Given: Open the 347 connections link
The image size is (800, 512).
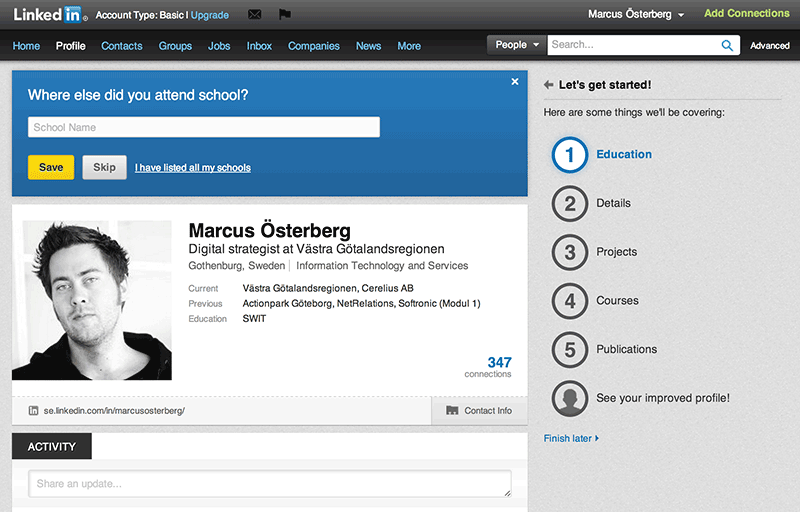Looking at the screenshot, I should tap(488, 367).
